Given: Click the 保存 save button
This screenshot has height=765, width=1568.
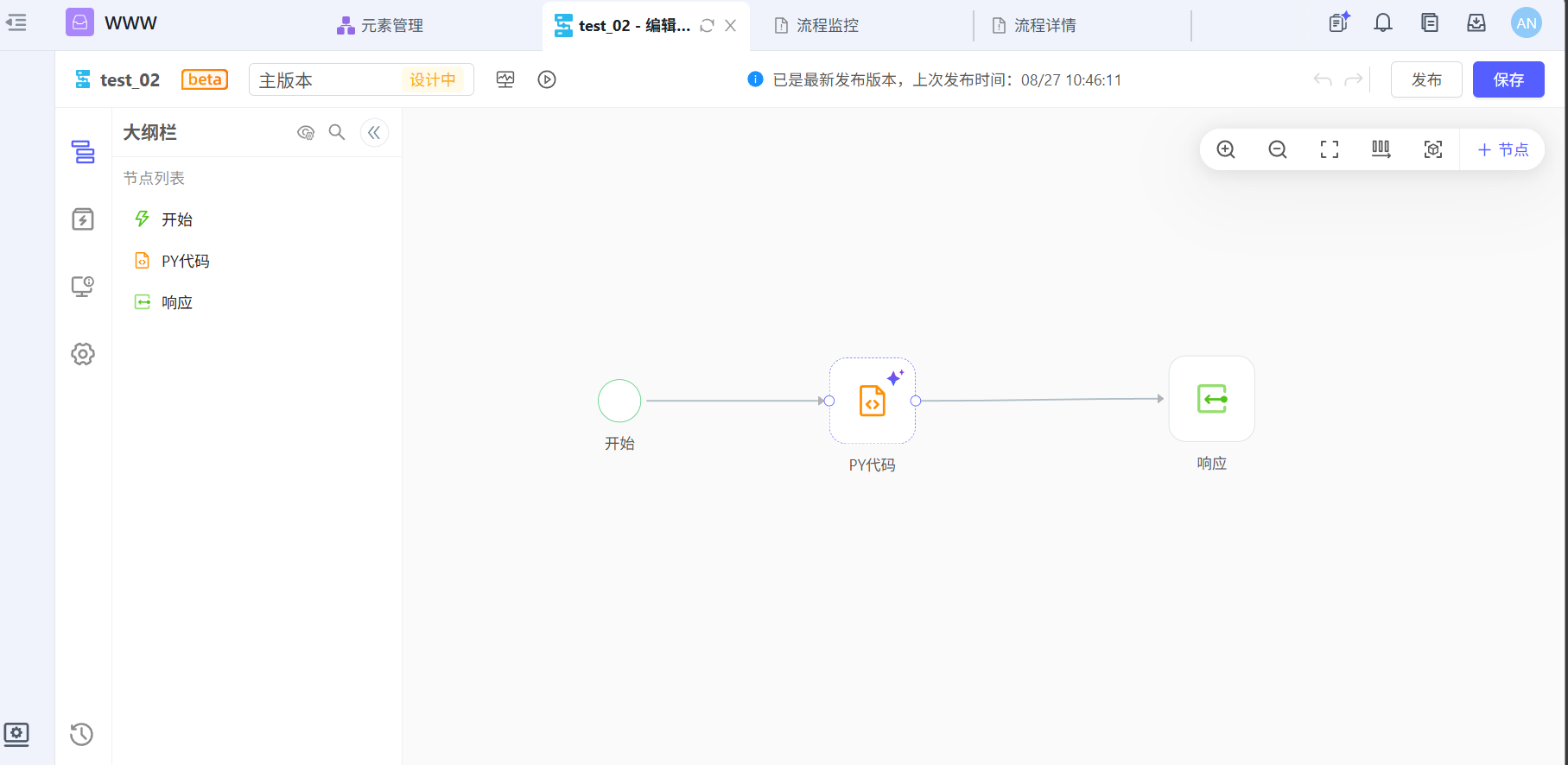Looking at the screenshot, I should [1508, 79].
